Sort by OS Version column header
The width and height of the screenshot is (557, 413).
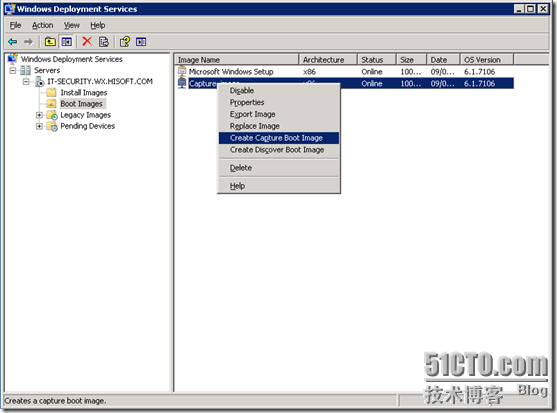(487, 60)
